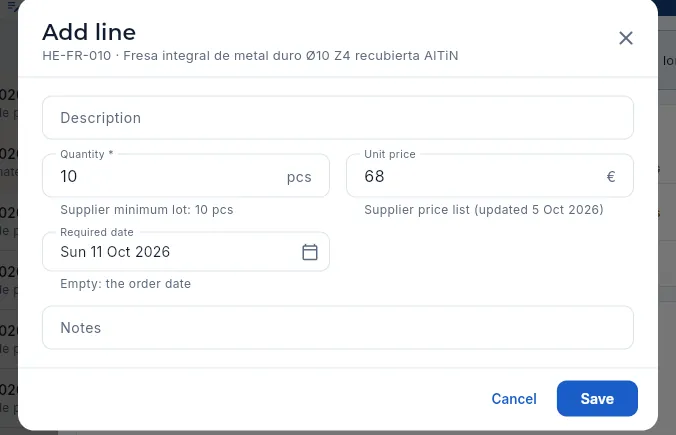Click the 'Empty: the order date' hint
Image resolution: width=676 pixels, height=435 pixels.
125,284
